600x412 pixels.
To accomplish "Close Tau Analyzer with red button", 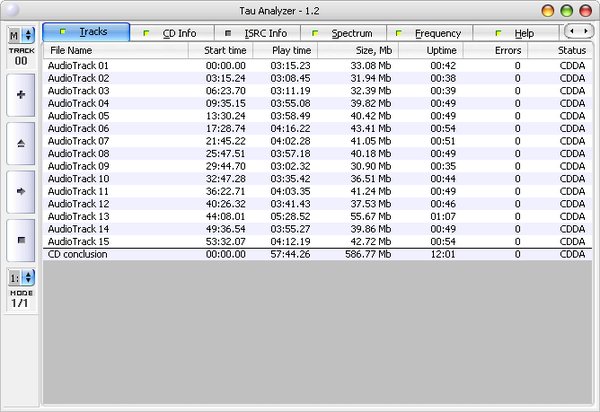I will point(585,11).
